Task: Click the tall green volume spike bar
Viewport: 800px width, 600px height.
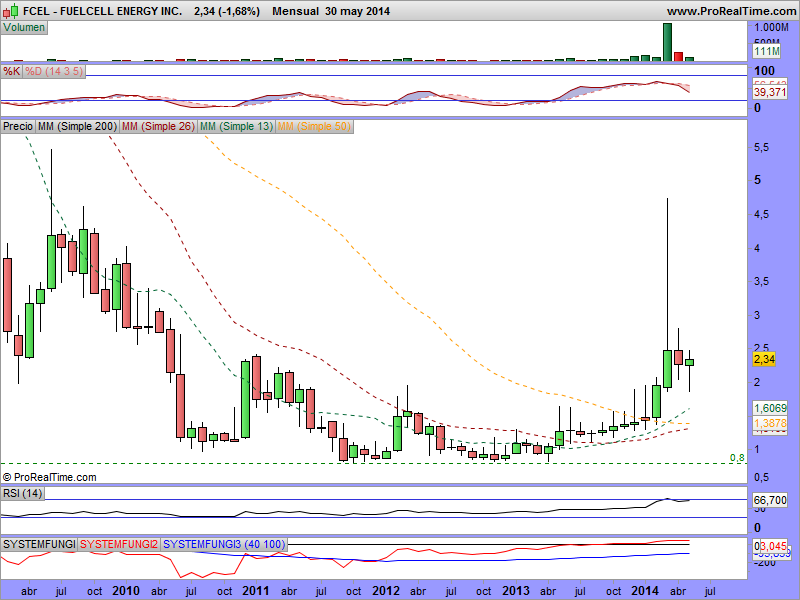Action: pyautogui.click(x=667, y=42)
